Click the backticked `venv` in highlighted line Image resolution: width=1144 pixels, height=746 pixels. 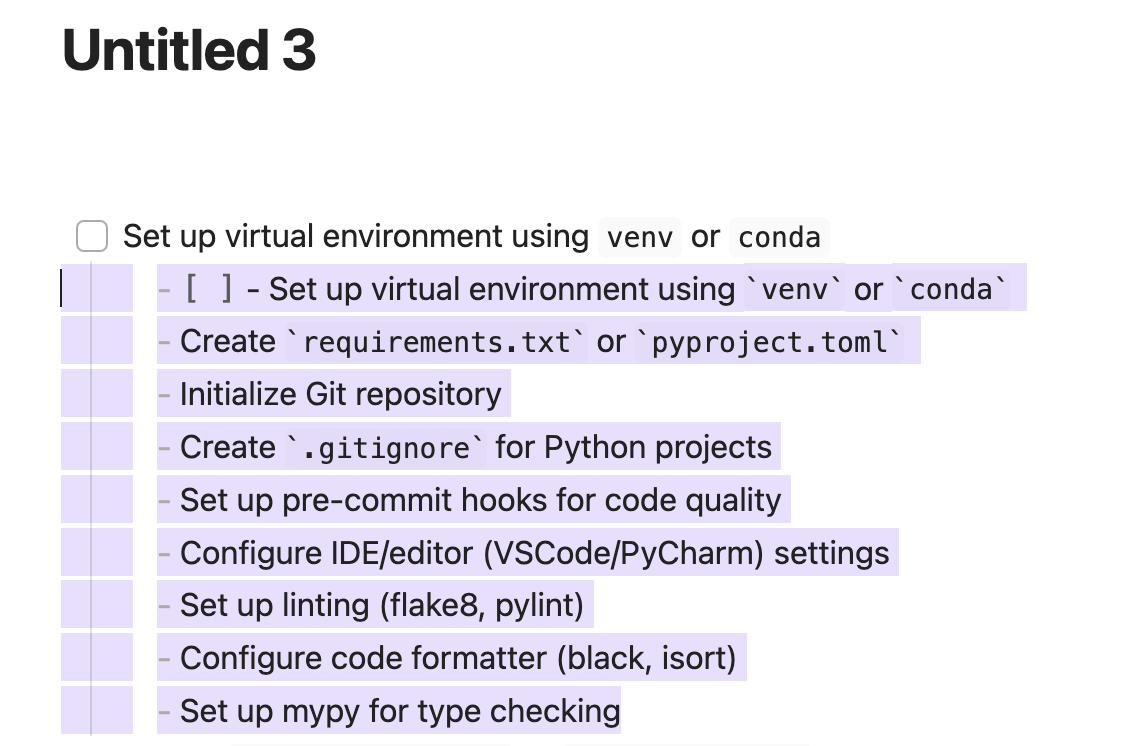click(x=795, y=290)
